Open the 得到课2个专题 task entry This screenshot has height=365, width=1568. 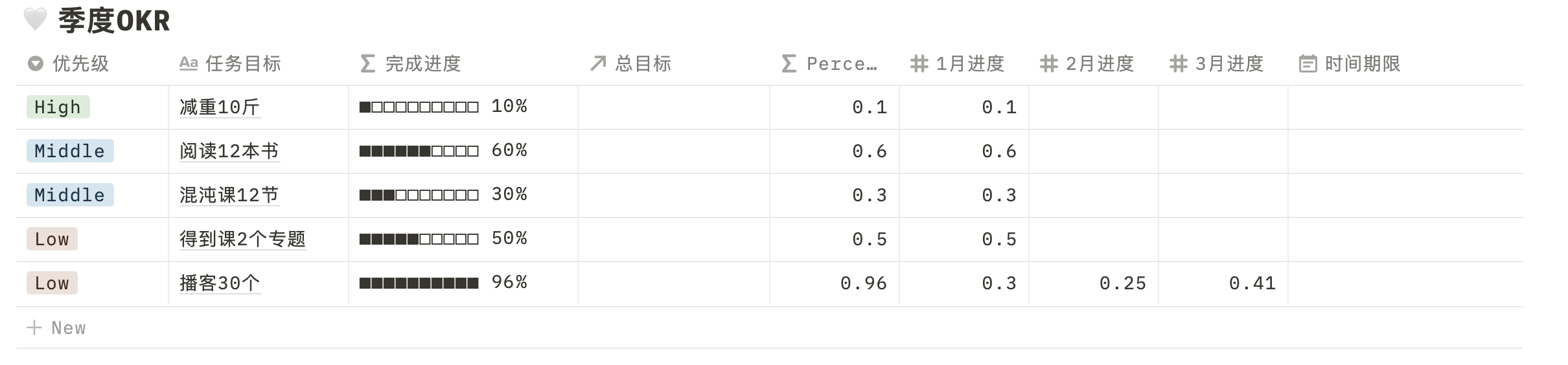(x=242, y=239)
